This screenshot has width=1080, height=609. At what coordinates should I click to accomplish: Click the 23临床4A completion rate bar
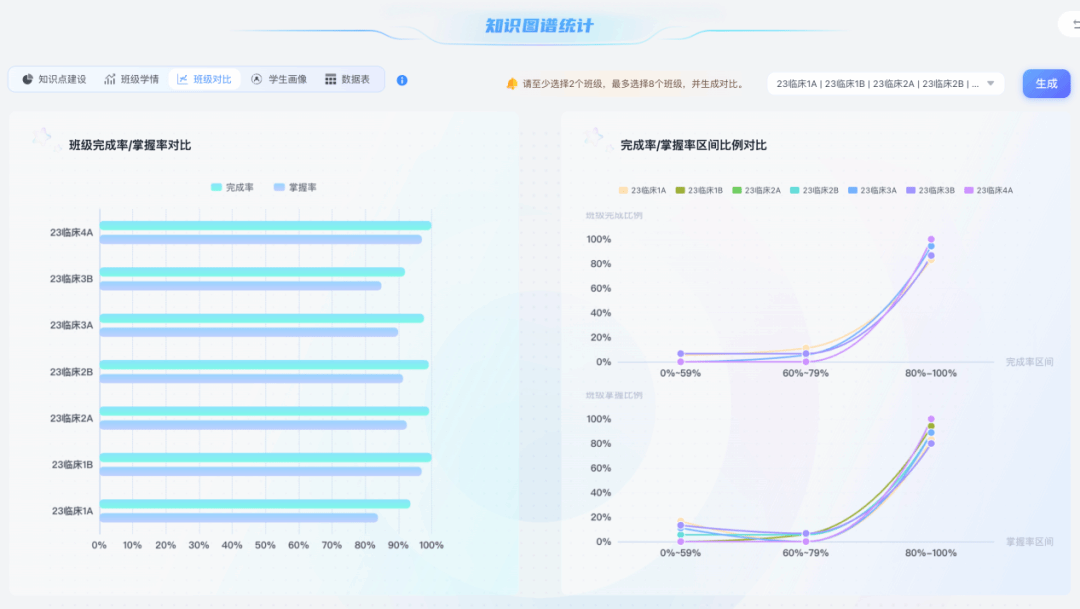(x=265, y=226)
